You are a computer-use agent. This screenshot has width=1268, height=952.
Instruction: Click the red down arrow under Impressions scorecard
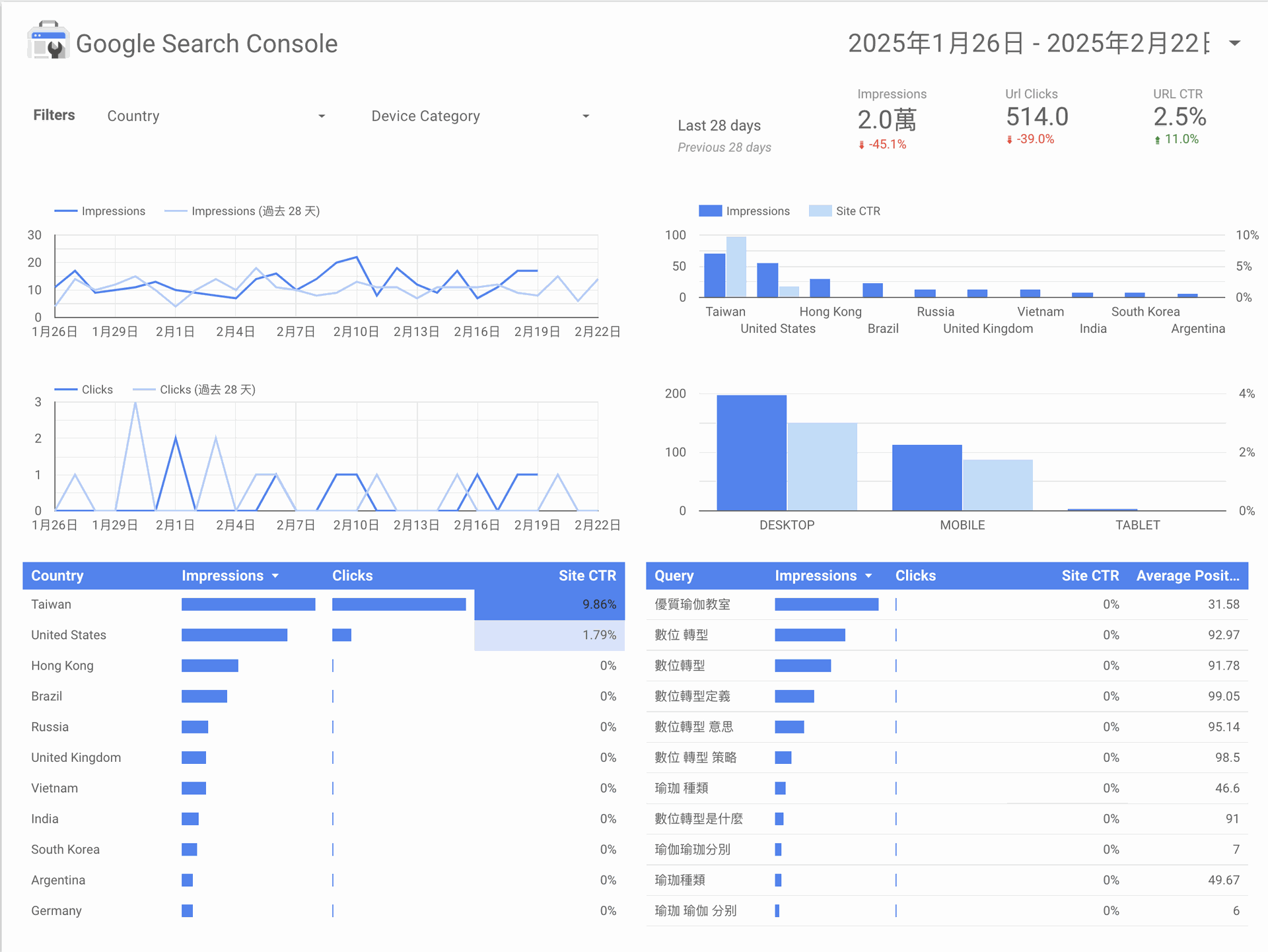click(x=861, y=145)
